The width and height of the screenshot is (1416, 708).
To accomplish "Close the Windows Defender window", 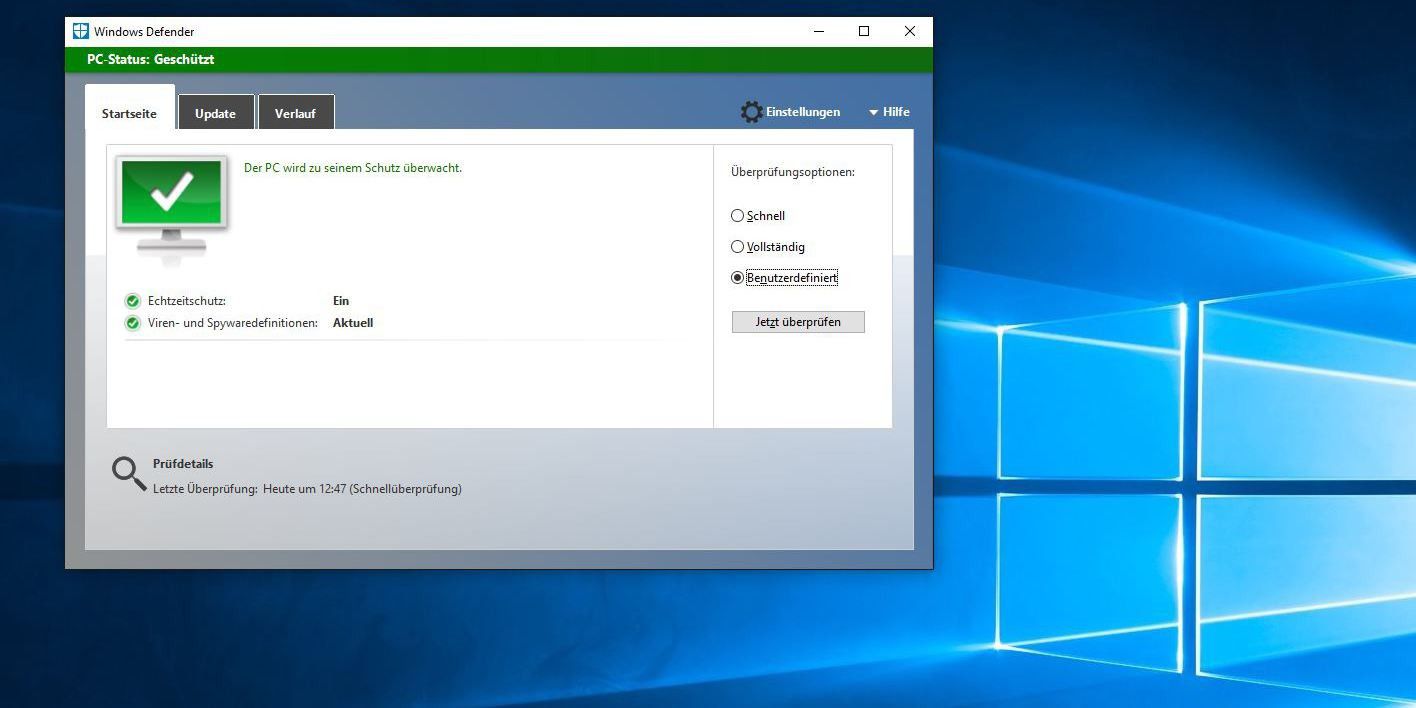I will [909, 31].
